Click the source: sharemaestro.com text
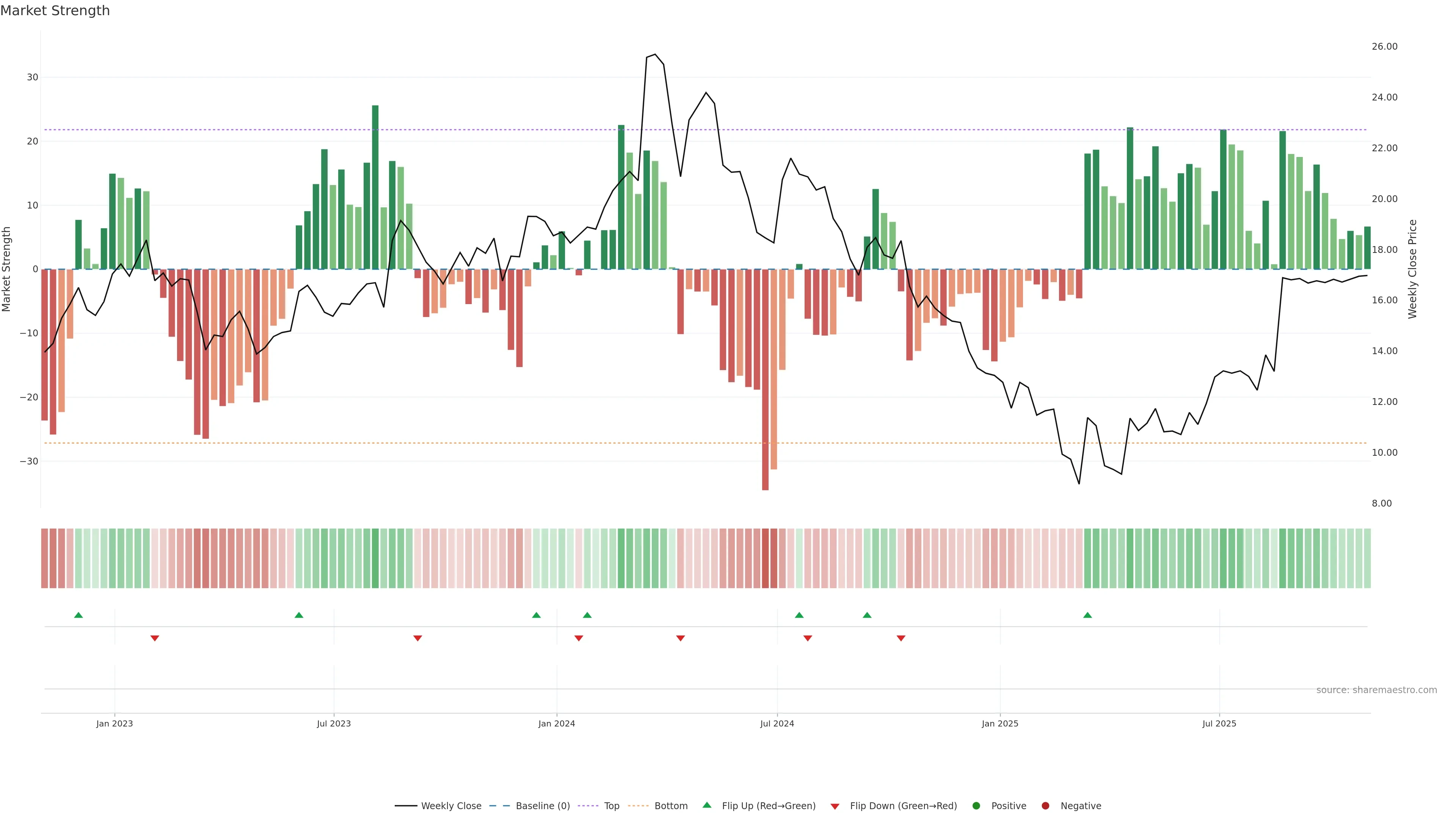Viewport: 1456px width, 819px height. pyautogui.click(x=1376, y=690)
